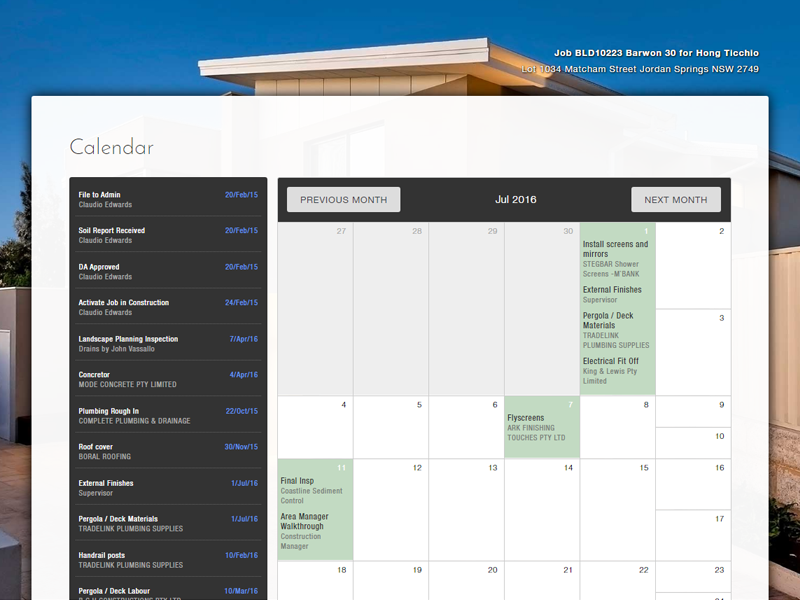Select greyed-out day 28 of previous month
The width and height of the screenshot is (800, 600).
pyautogui.click(x=391, y=309)
